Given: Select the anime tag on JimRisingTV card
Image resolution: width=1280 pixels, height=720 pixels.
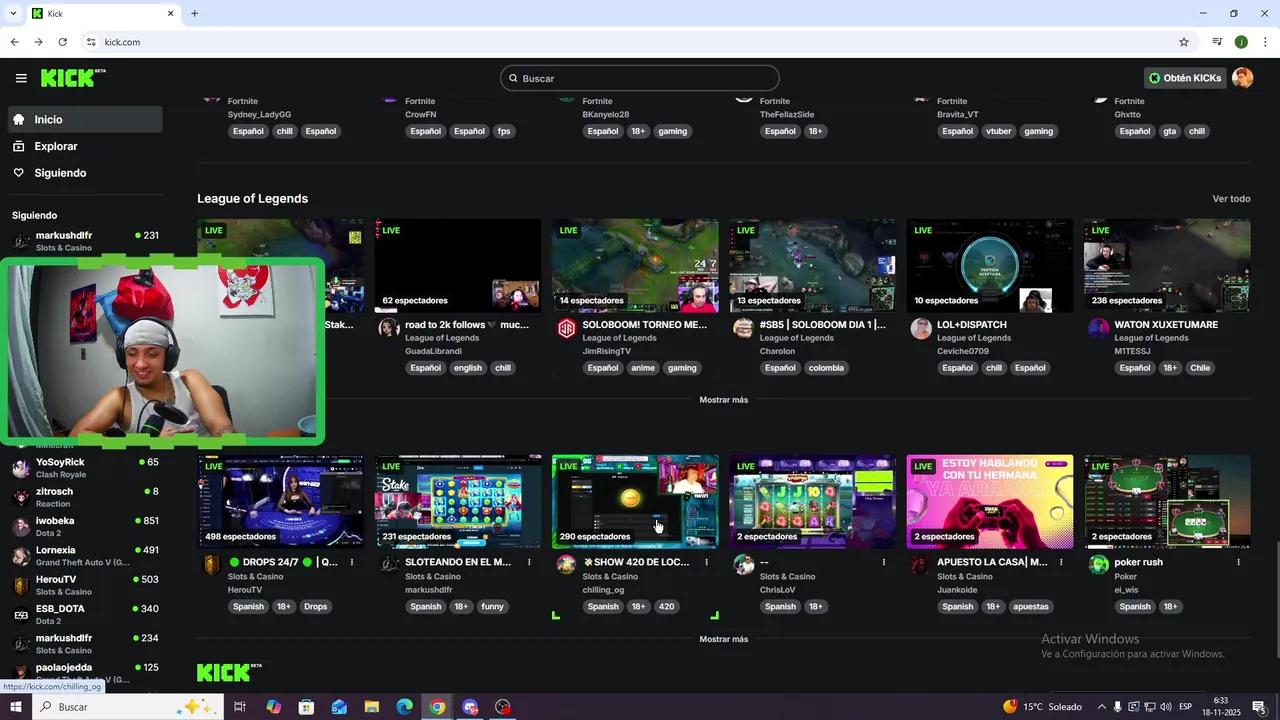Looking at the screenshot, I should click(x=643, y=368).
